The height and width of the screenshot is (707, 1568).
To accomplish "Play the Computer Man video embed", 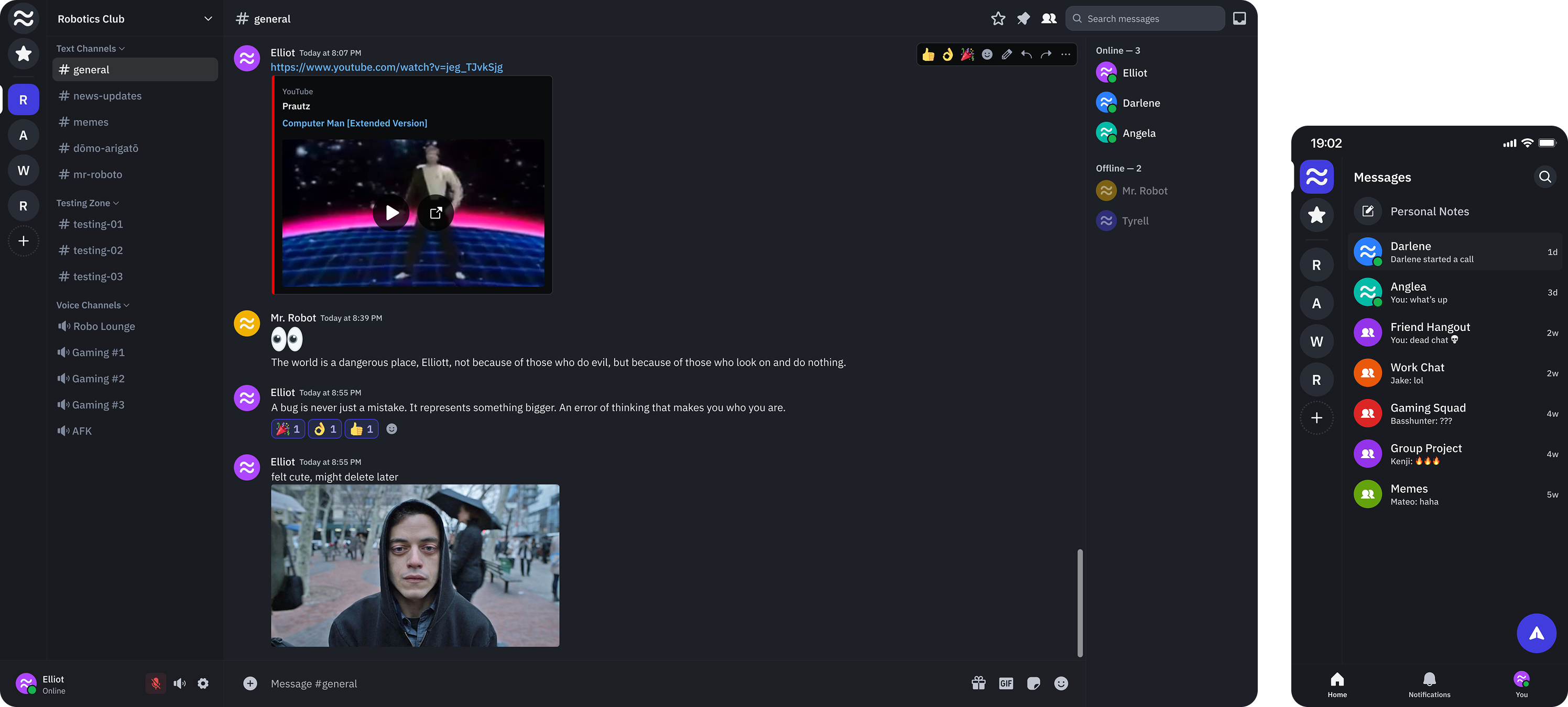I will (391, 213).
